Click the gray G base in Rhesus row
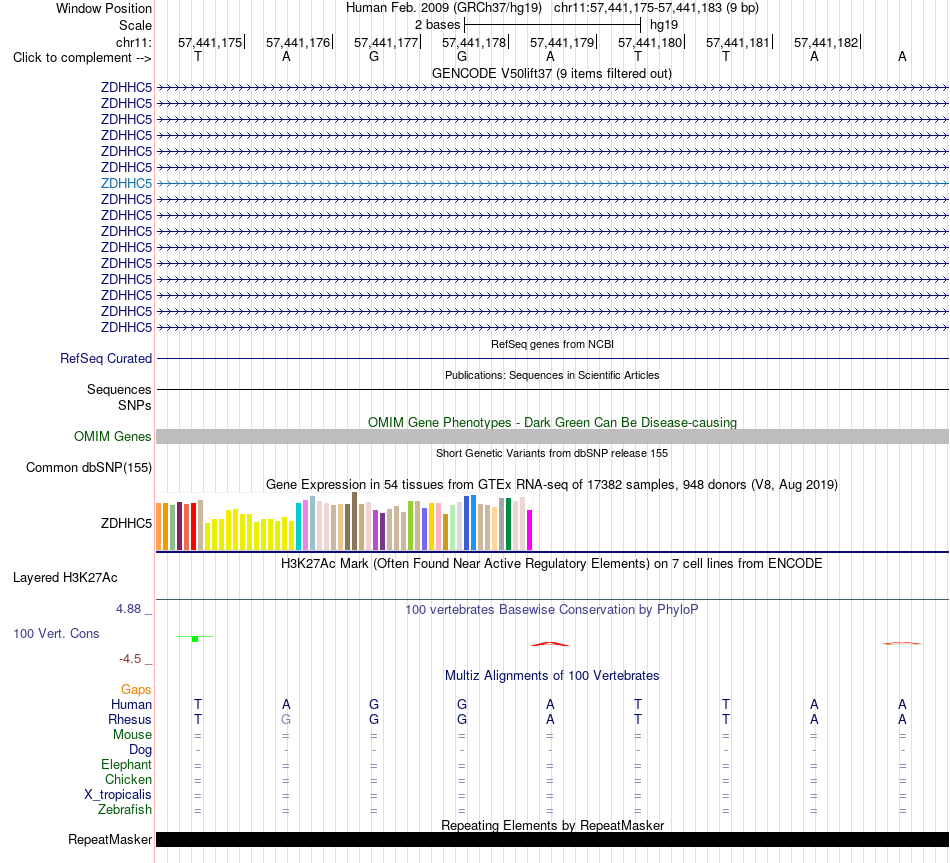This screenshot has height=863, width=950. 286,719
